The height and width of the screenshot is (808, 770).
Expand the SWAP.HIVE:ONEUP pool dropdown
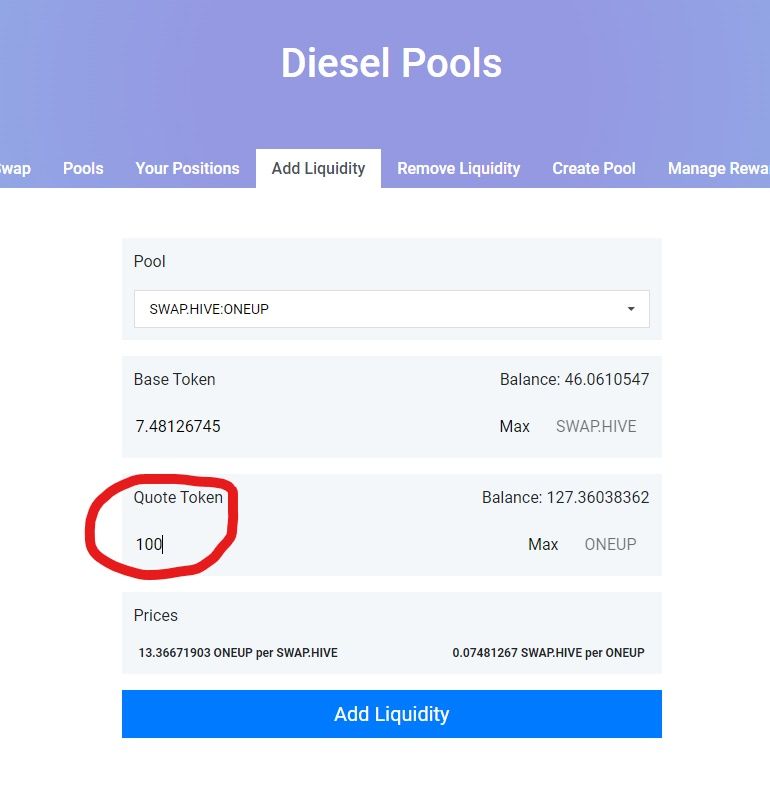pos(392,309)
